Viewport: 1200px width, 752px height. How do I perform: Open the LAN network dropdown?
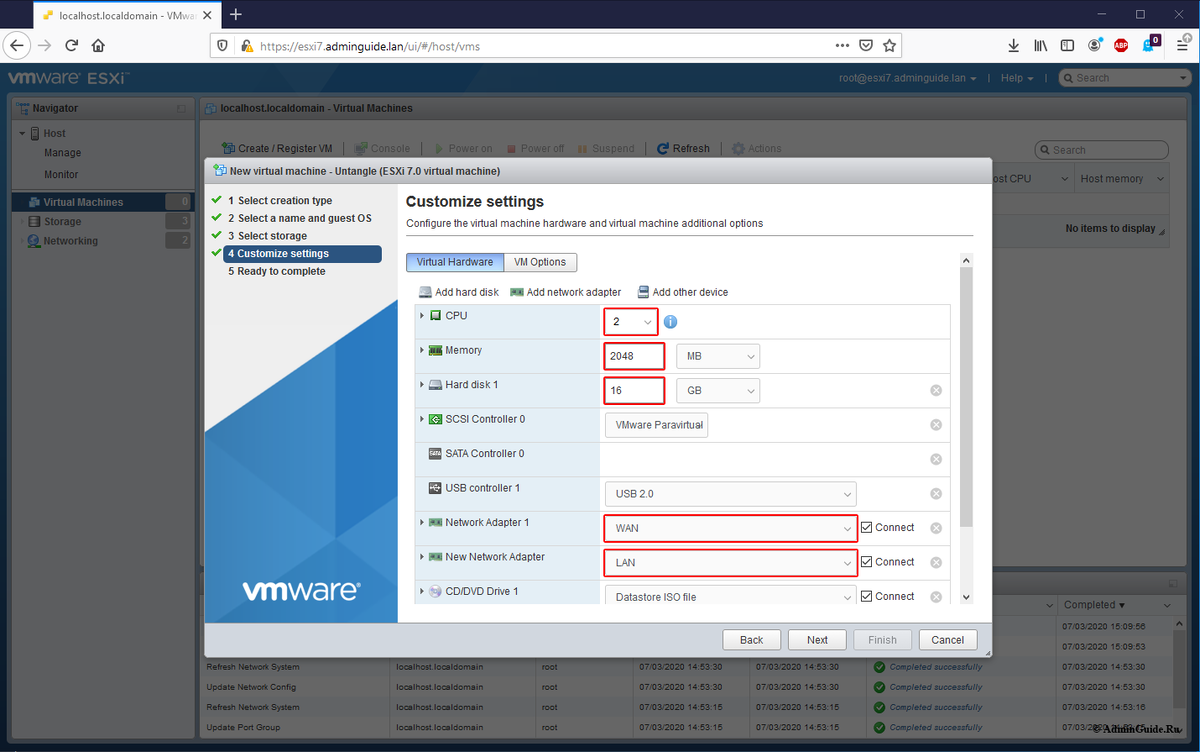(x=730, y=562)
